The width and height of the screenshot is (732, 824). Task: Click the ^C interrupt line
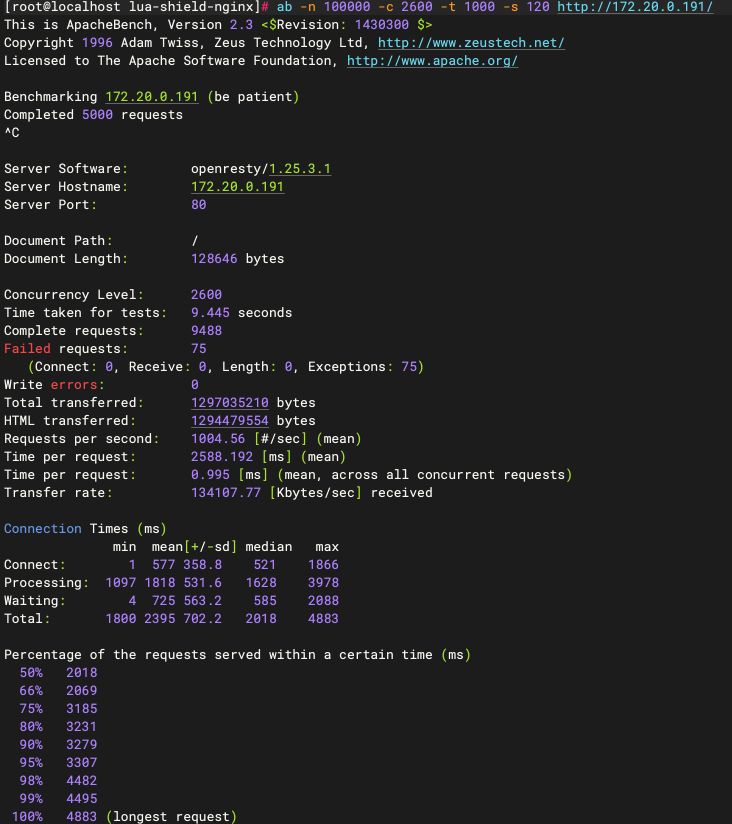[x=12, y=133]
